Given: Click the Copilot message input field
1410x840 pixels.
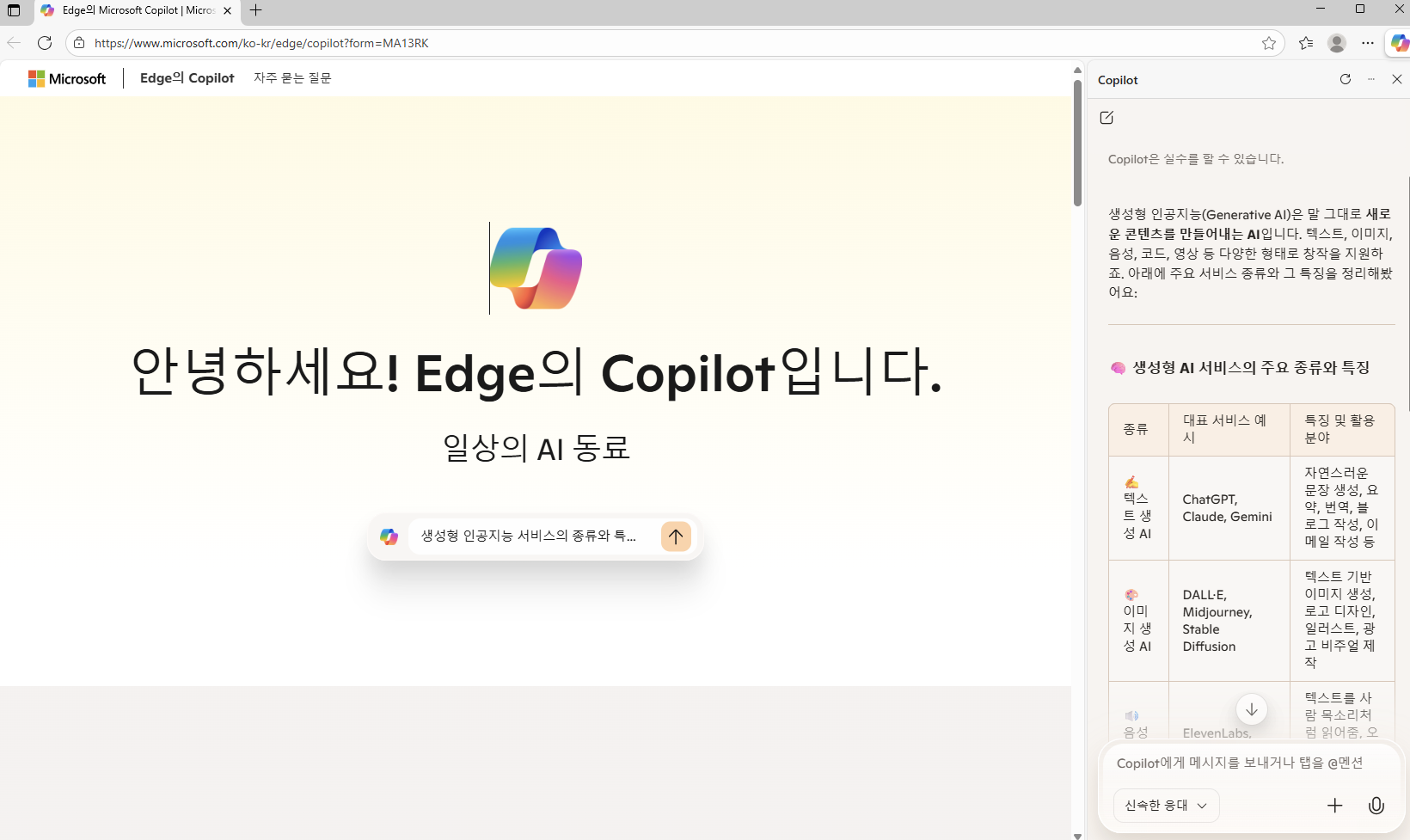Looking at the screenshot, I should (x=1238, y=763).
